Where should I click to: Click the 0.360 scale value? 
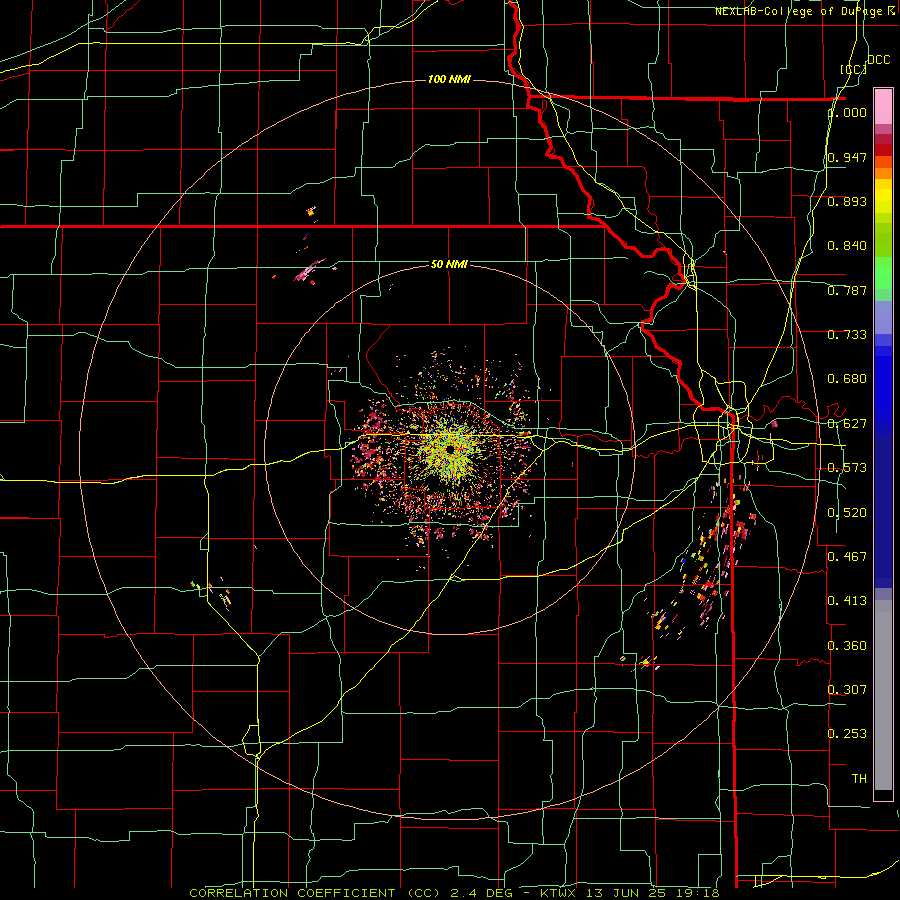[x=847, y=646]
